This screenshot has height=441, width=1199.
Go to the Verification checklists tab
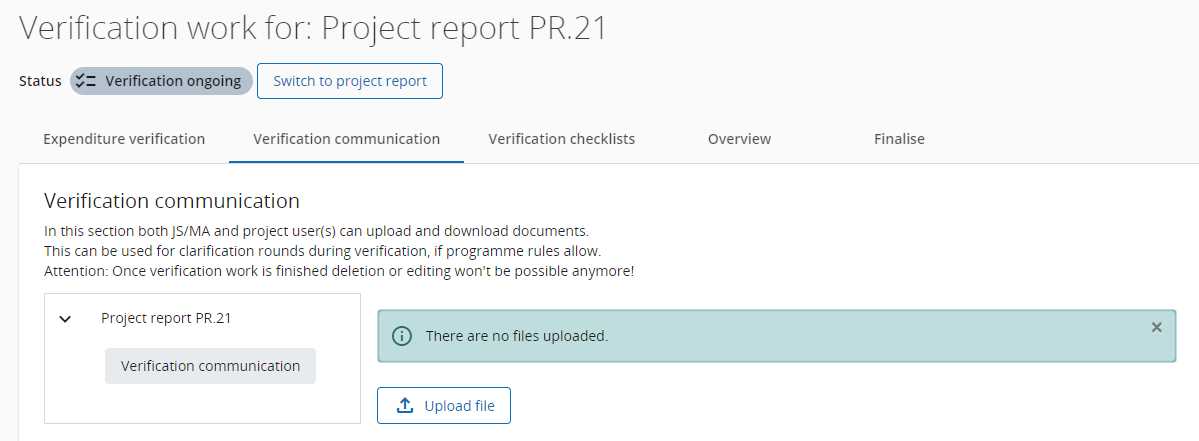pyautogui.click(x=561, y=139)
